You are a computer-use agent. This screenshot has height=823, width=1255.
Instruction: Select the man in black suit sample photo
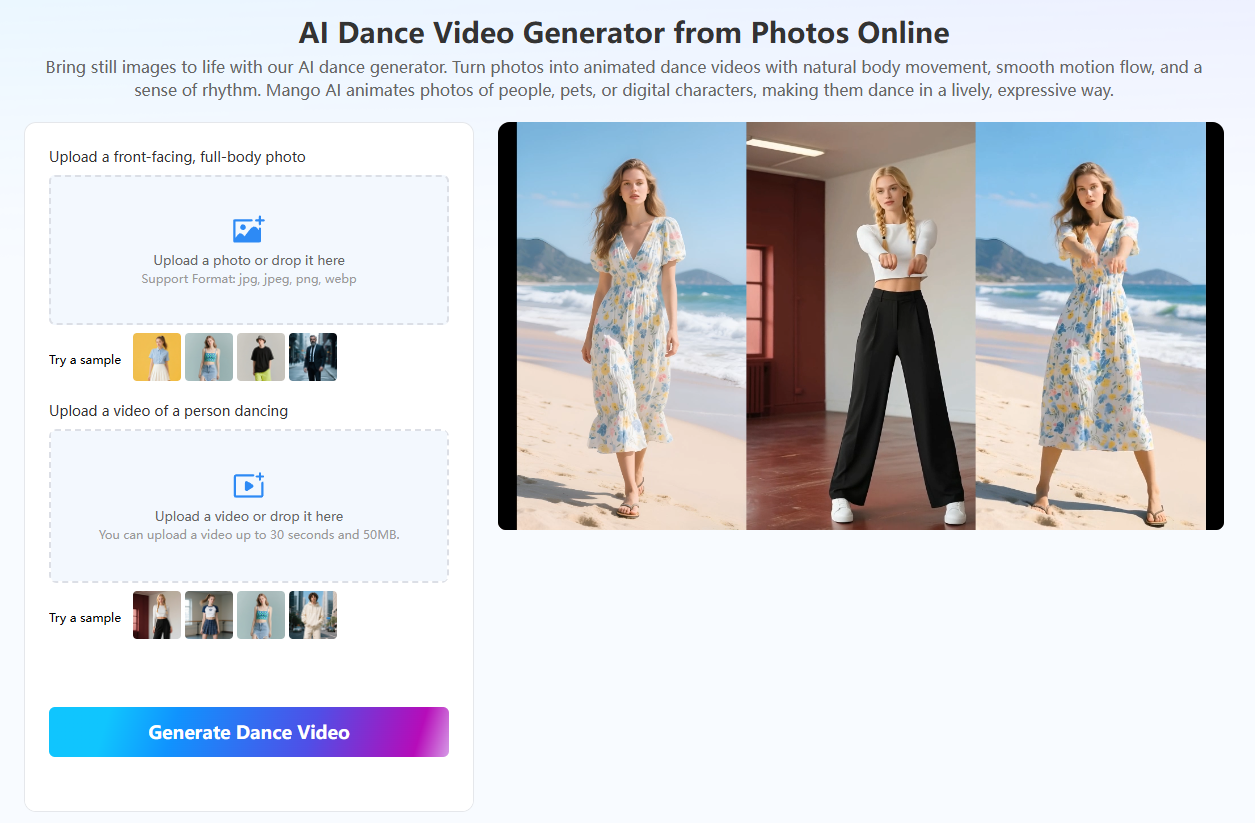click(313, 357)
